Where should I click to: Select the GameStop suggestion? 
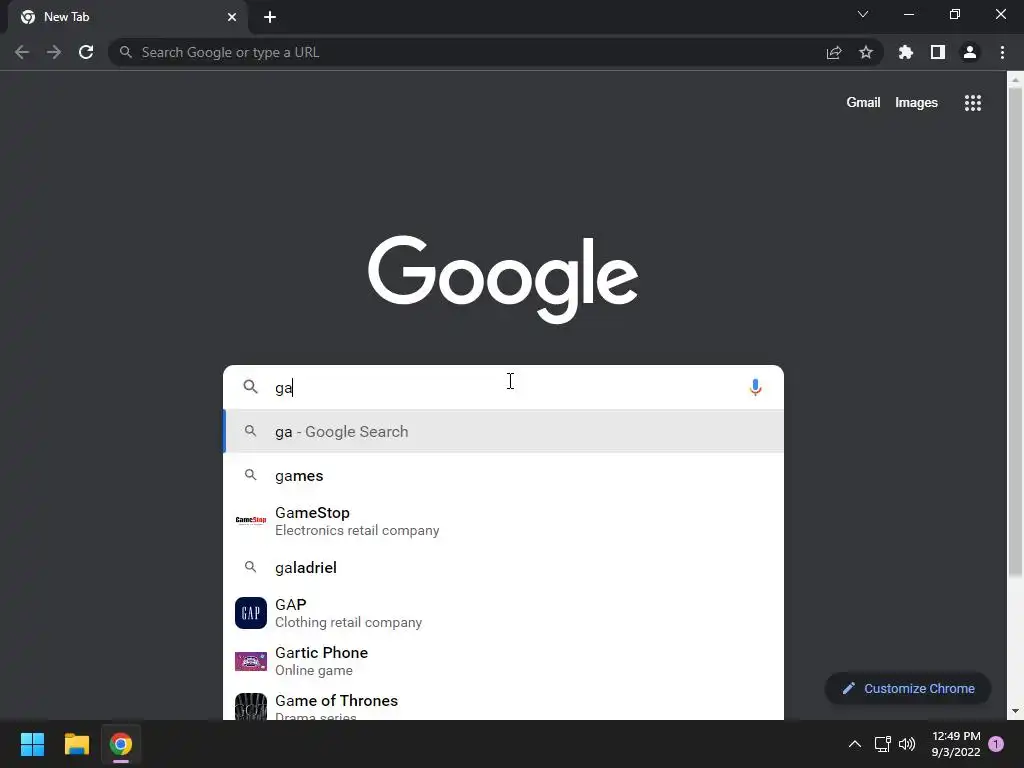(x=503, y=520)
